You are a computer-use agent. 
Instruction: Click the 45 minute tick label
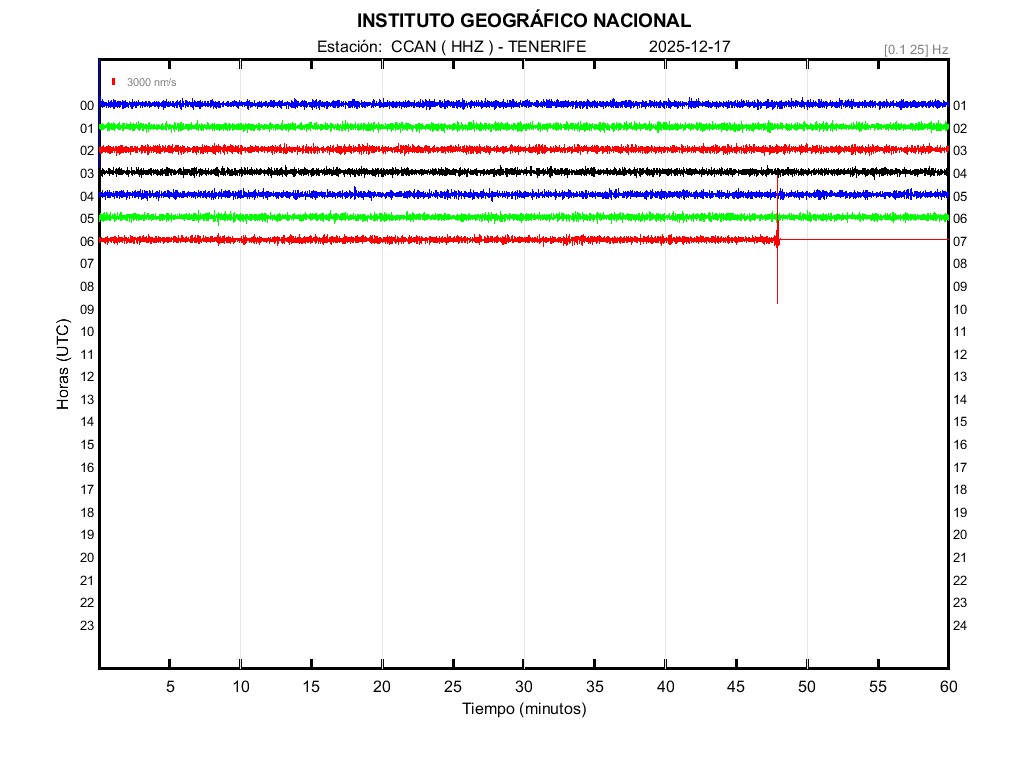coord(736,687)
